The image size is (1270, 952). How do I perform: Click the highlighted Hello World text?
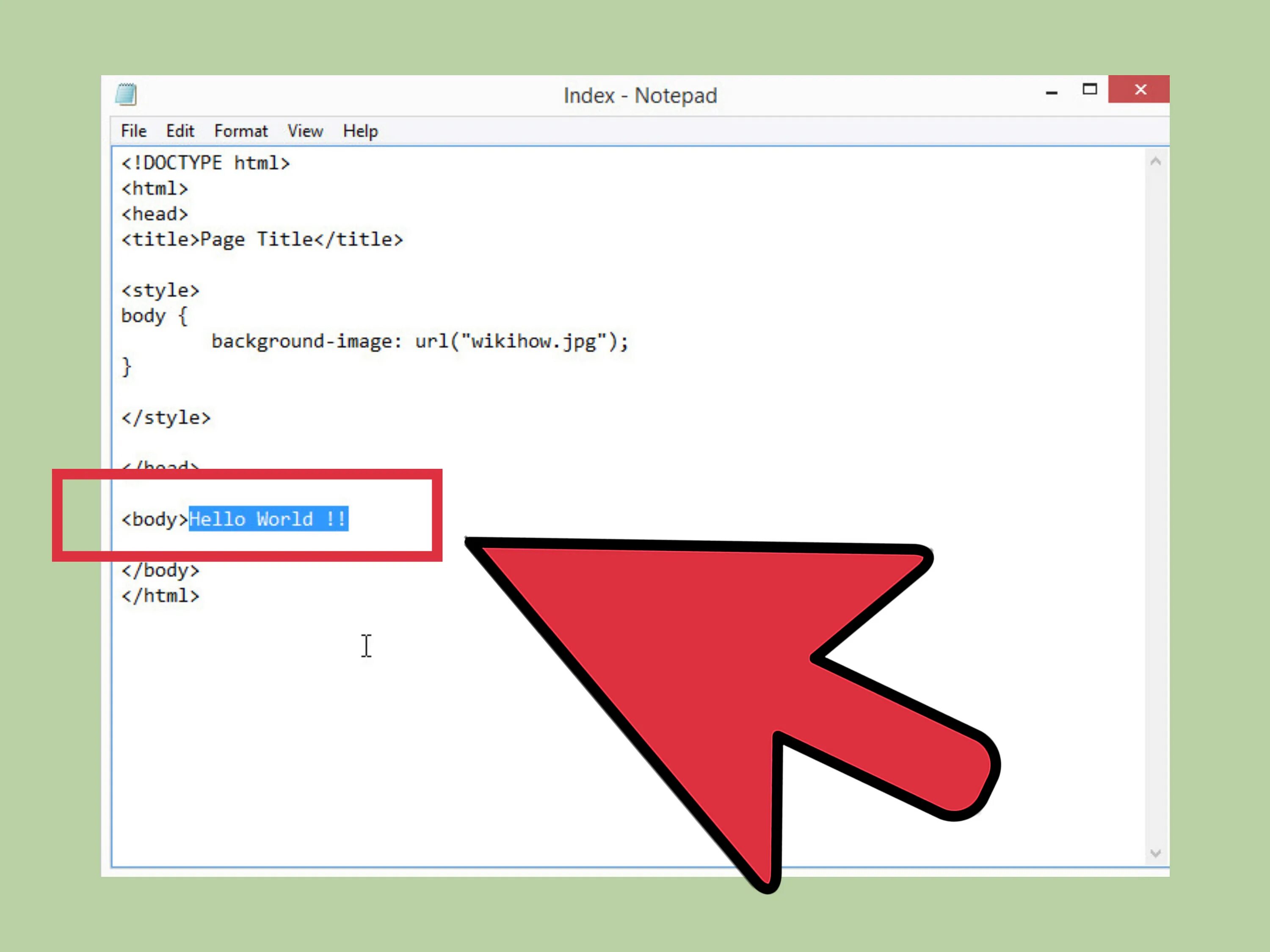pyautogui.click(x=268, y=519)
